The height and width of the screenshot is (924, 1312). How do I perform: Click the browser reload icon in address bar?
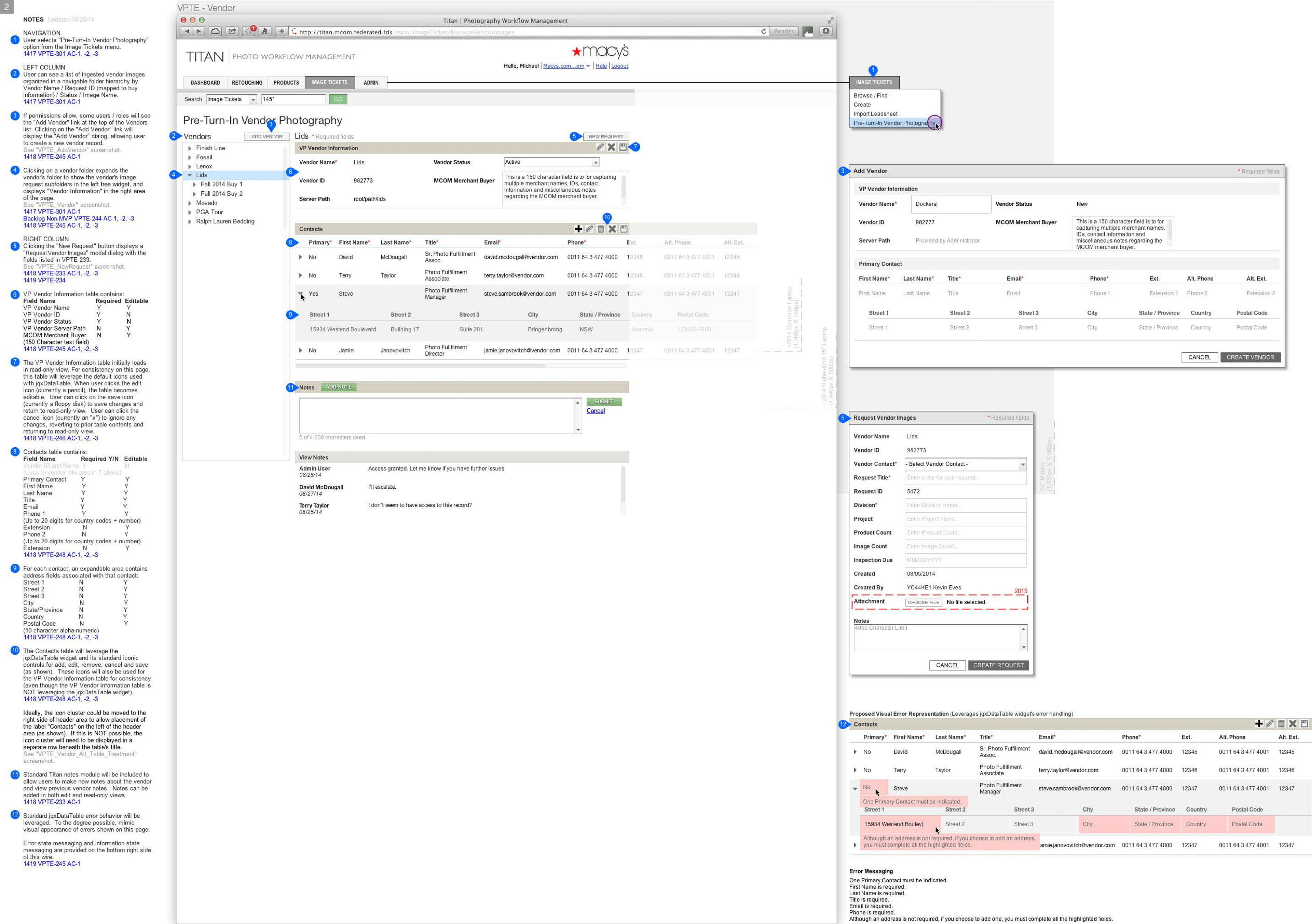[x=763, y=31]
